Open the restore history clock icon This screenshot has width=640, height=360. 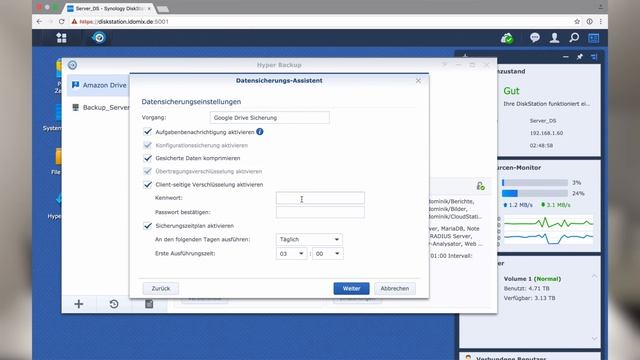coord(114,304)
